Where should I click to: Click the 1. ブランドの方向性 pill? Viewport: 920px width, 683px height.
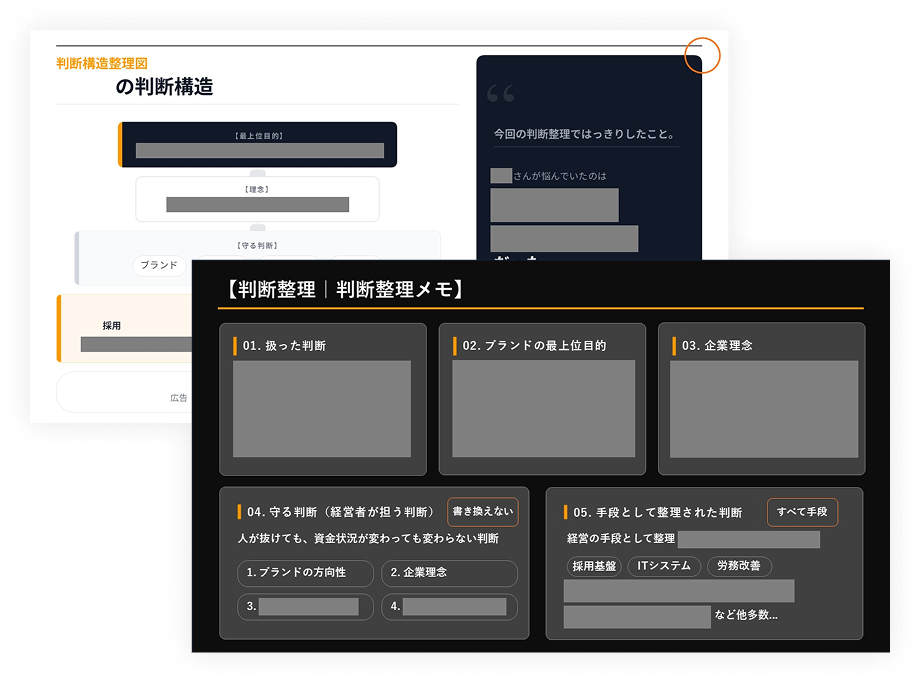tap(305, 573)
